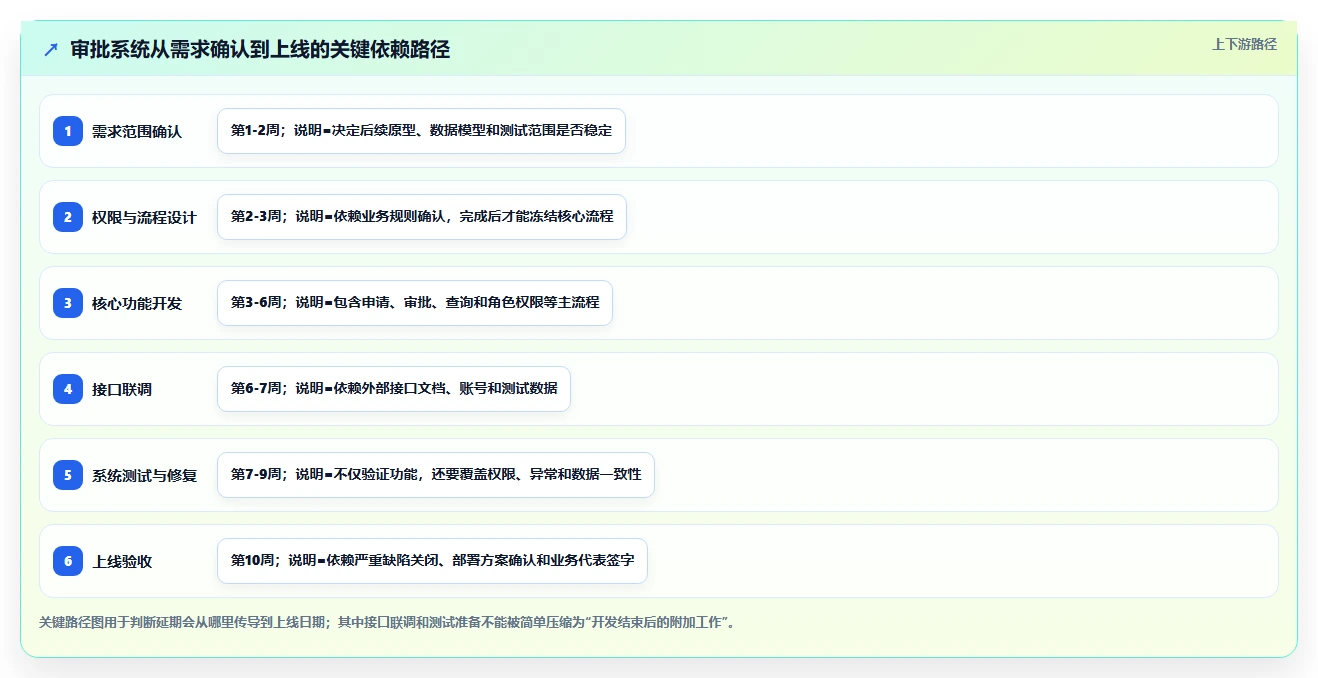Select the 系统测试与修复 step label

pos(144,475)
